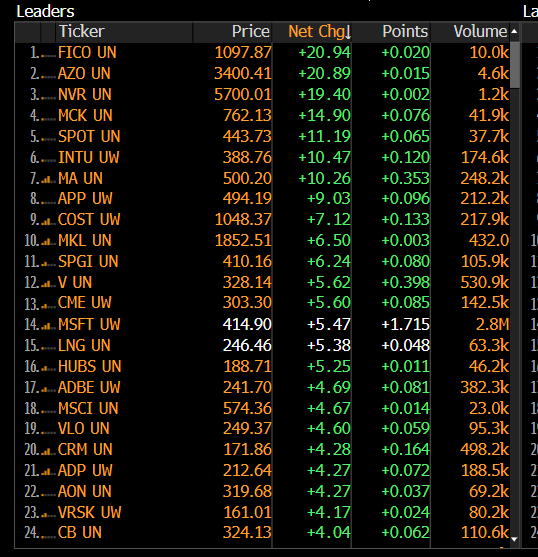Select the VRSK UW ticker

(x=89, y=512)
